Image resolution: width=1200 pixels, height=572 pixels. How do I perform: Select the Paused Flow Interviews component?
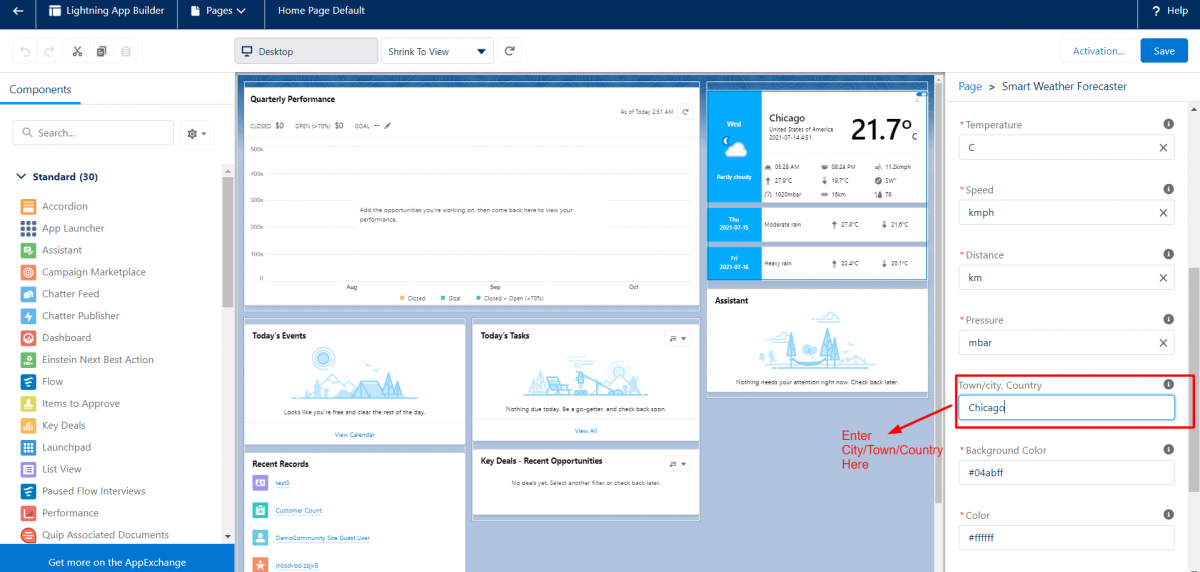pos(83,491)
